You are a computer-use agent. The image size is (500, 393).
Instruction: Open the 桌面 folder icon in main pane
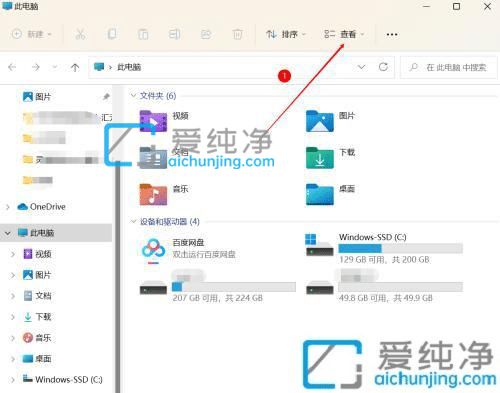[x=320, y=194]
